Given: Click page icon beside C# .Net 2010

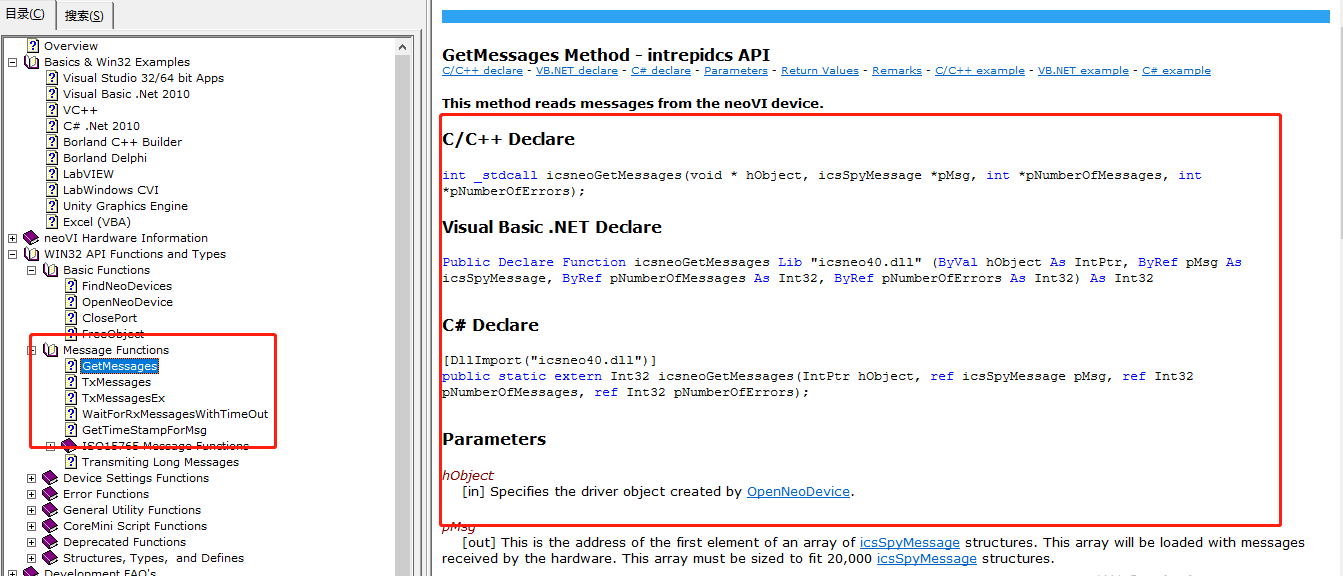Looking at the screenshot, I should 52,126.
